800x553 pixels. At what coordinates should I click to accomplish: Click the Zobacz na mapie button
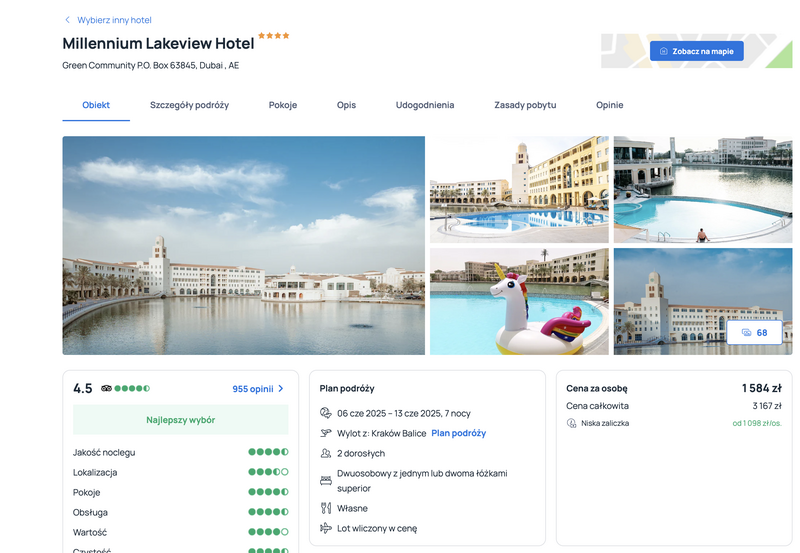(696, 51)
